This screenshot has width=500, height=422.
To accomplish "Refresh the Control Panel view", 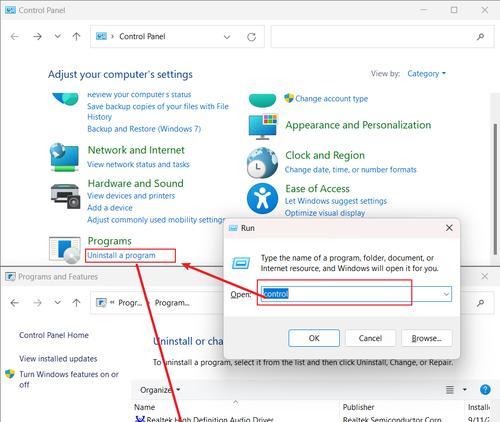I will [252, 37].
